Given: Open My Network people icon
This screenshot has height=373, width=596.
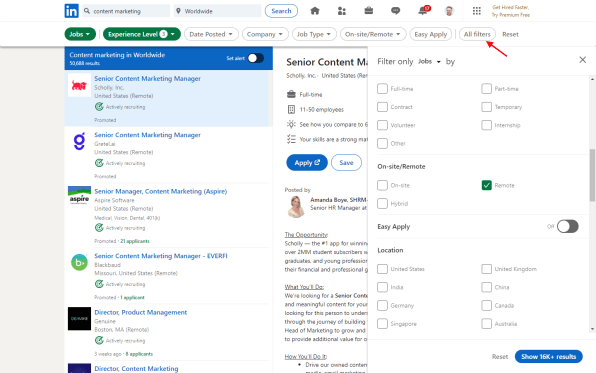Looking at the screenshot, I should tap(342, 11).
